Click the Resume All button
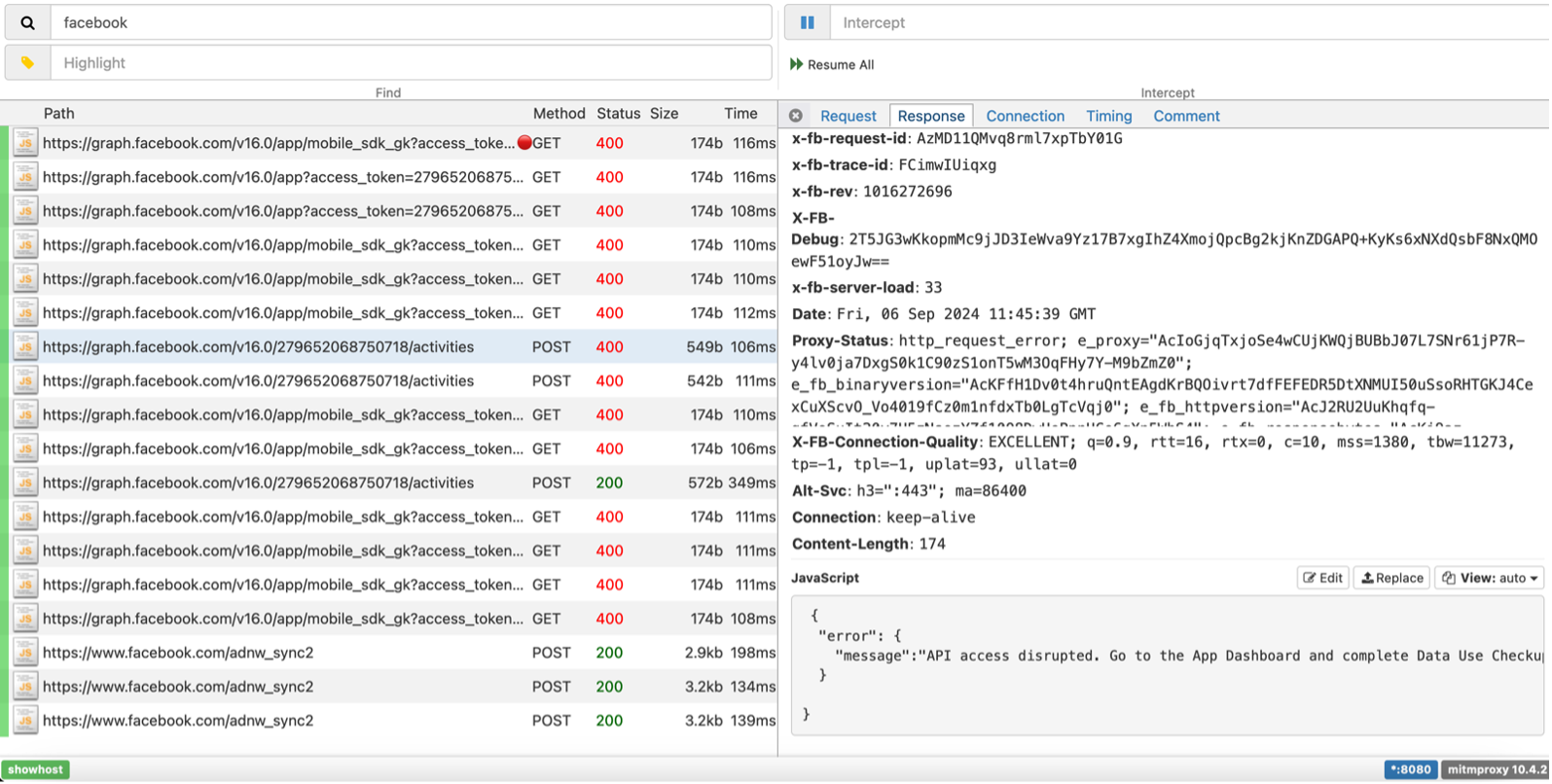Viewport: 1552px width, 784px height. [832, 65]
